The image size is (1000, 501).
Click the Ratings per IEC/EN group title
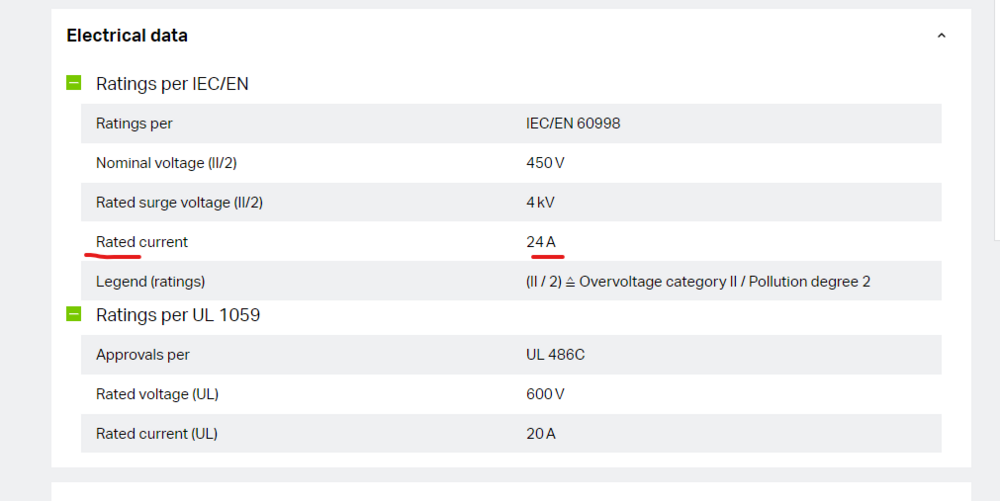click(172, 84)
